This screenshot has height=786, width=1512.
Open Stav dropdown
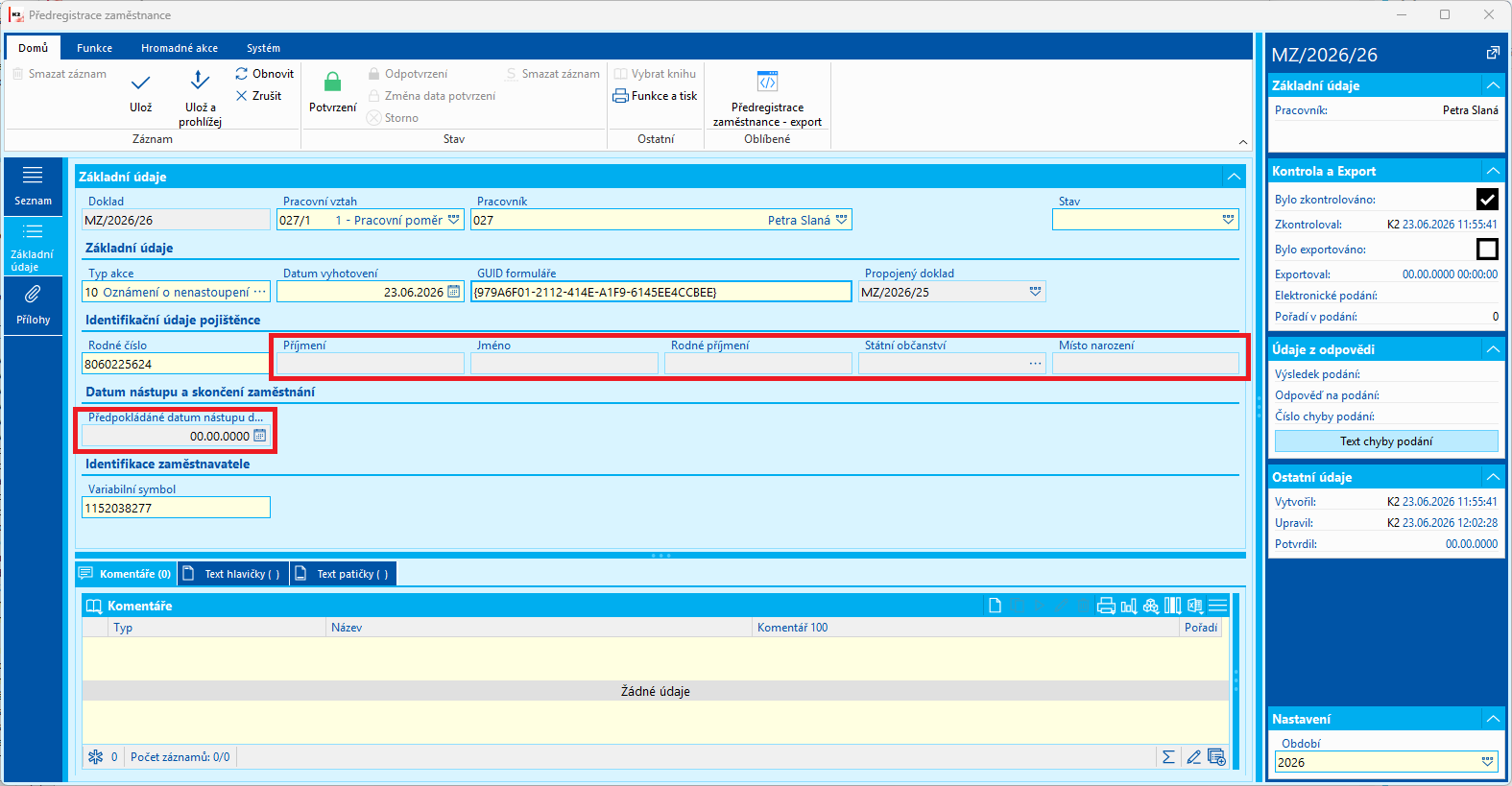1229,220
